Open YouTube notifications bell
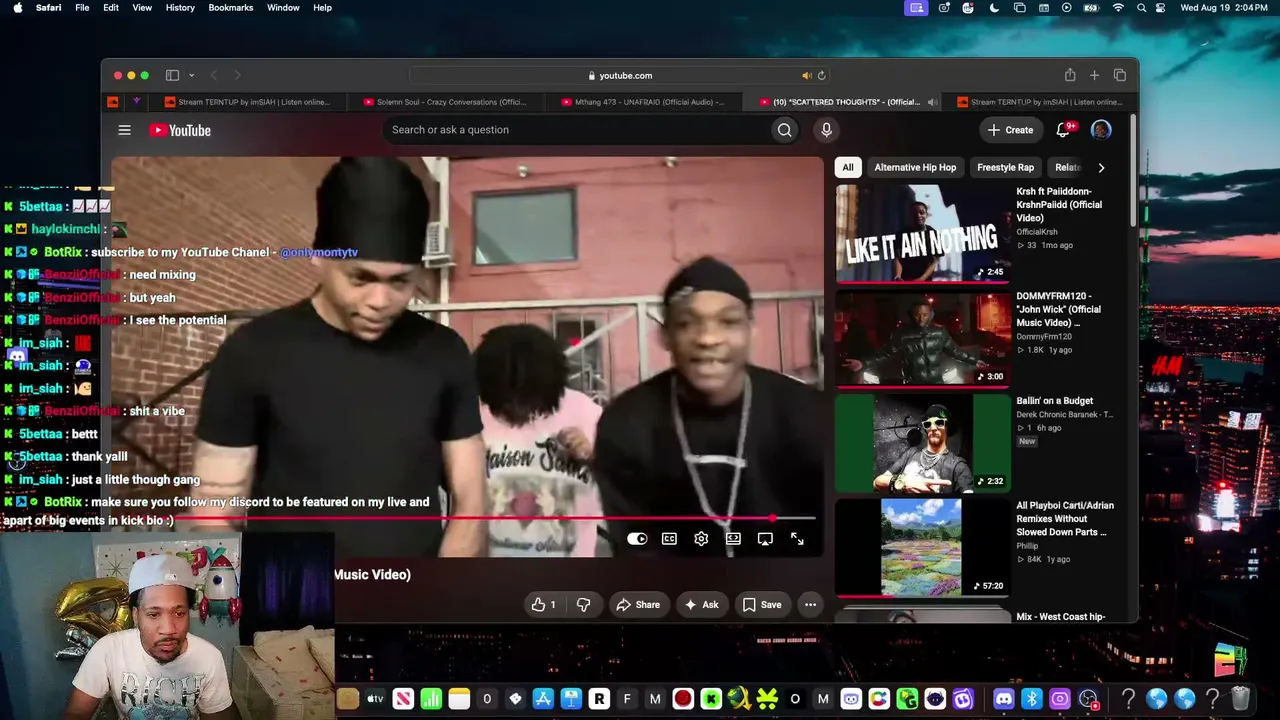The width and height of the screenshot is (1280, 720). (x=1063, y=130)
